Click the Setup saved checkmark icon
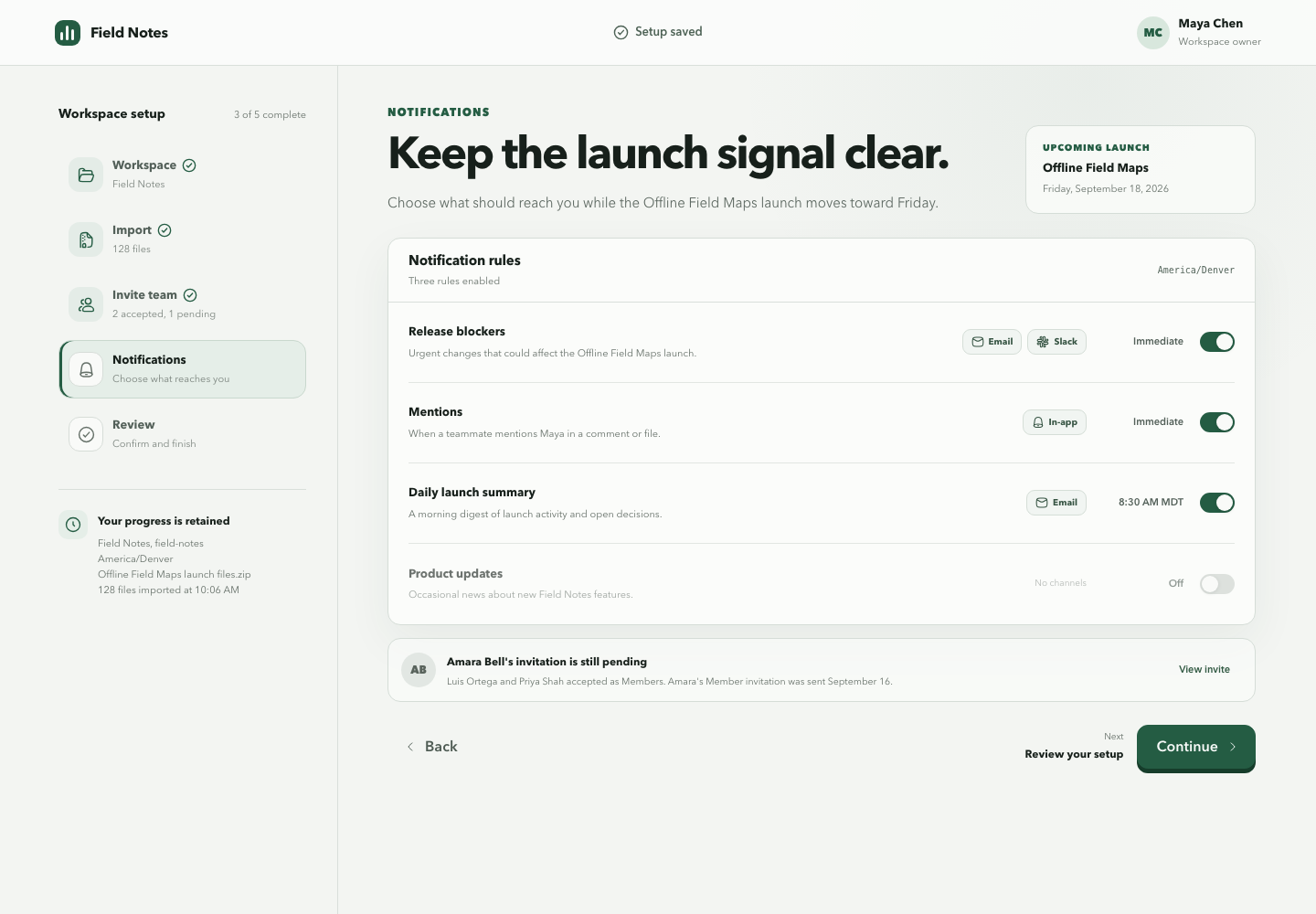Image resolution: width=1316 pixels, height=914 pixels. click(x=621, y=32)
